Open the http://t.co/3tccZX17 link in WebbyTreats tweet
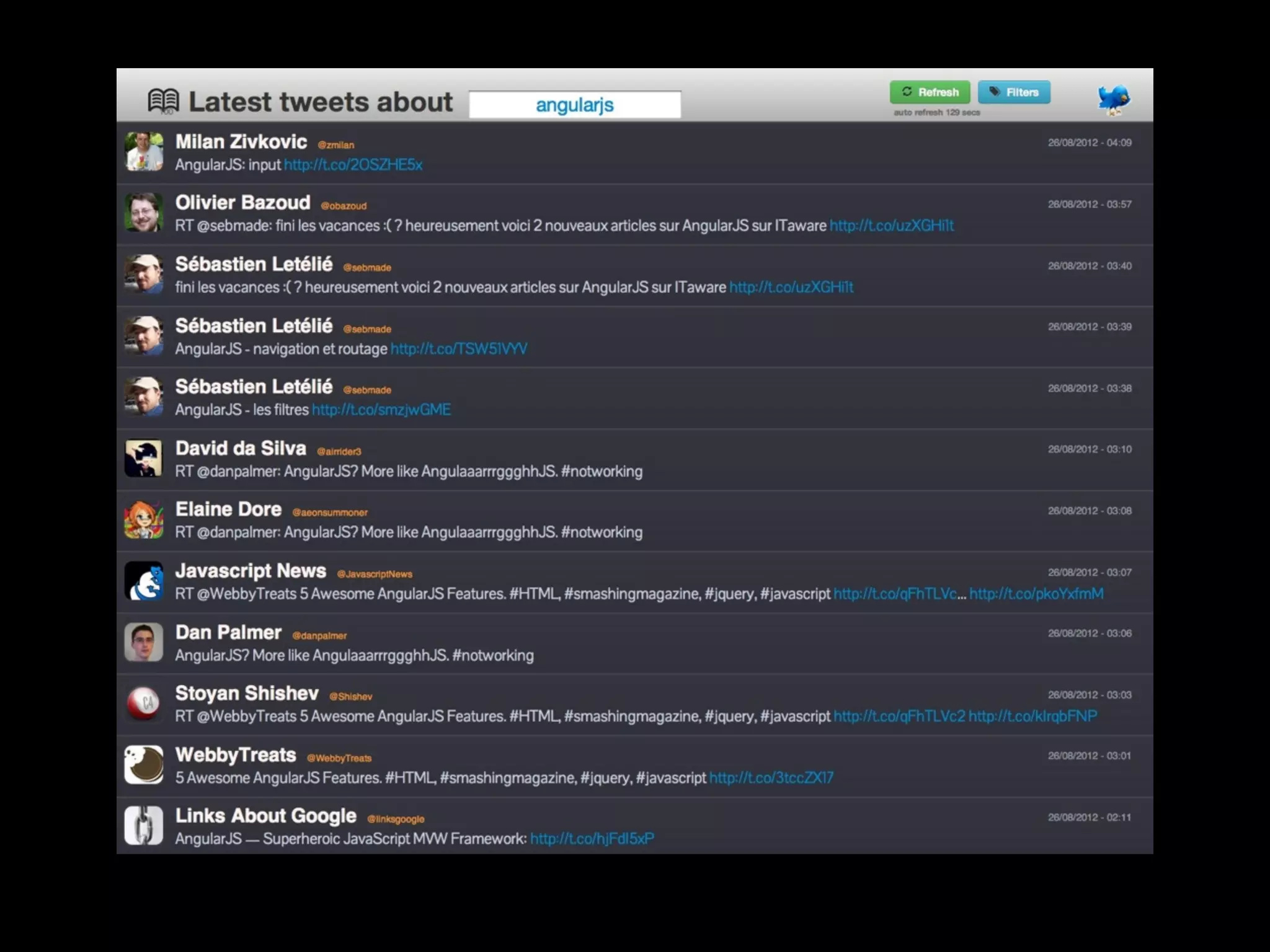Image resolution: width=1270 pixels, height=952 pixels. [x=771, y=778]
